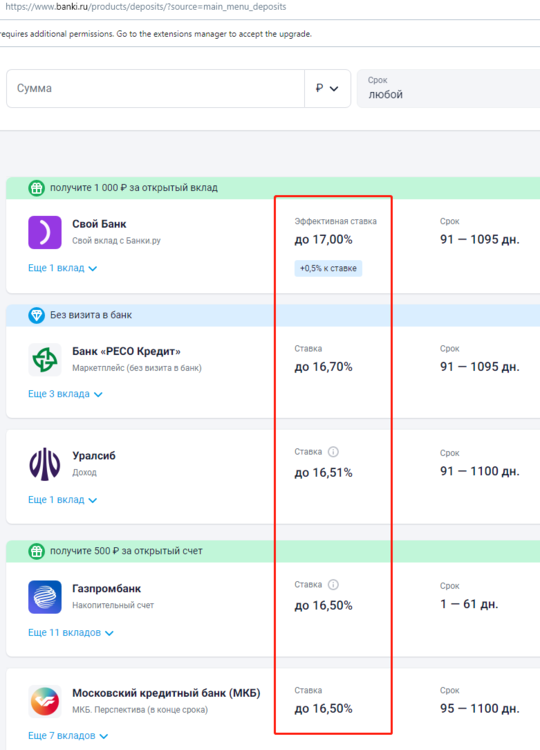Click the Свой Банк purple logo
The width and height of the screenshot is (540, 750).
[45, 232]
